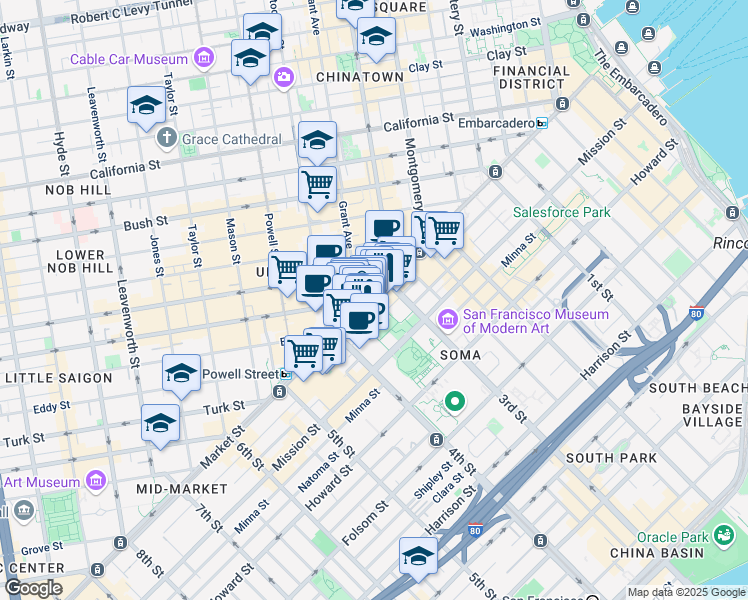
Task: Click the Embarcadero station label
Action: [496, 124]
